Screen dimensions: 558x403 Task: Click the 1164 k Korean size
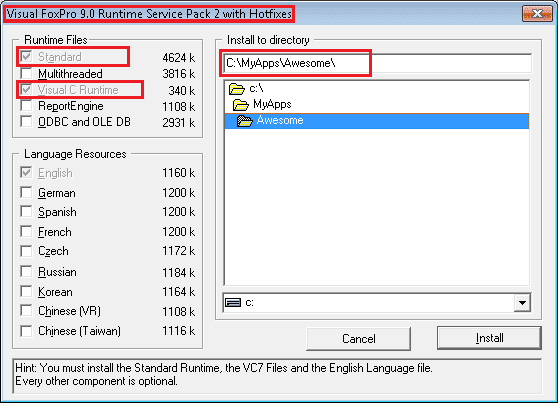tap(179, 292)
